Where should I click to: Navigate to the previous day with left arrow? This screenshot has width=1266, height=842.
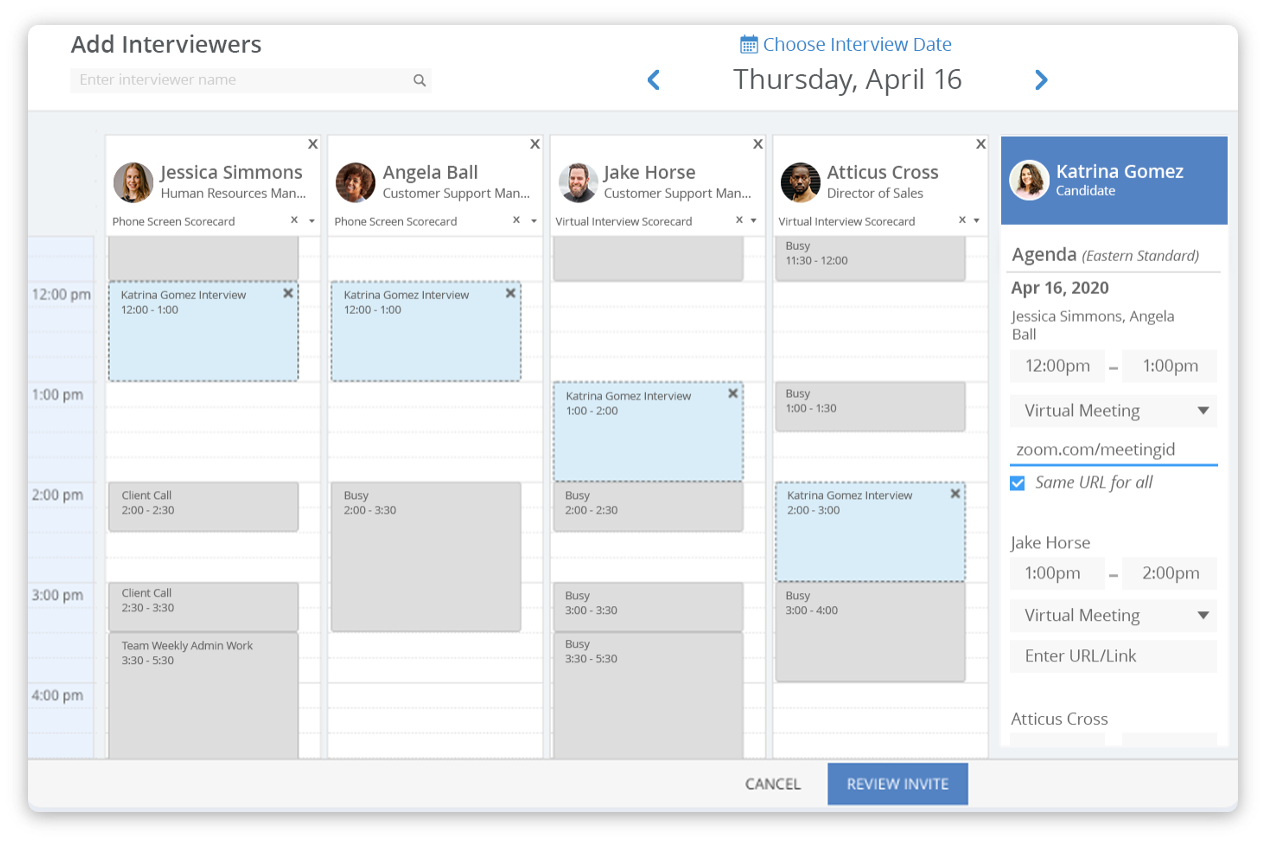(653, 79)
